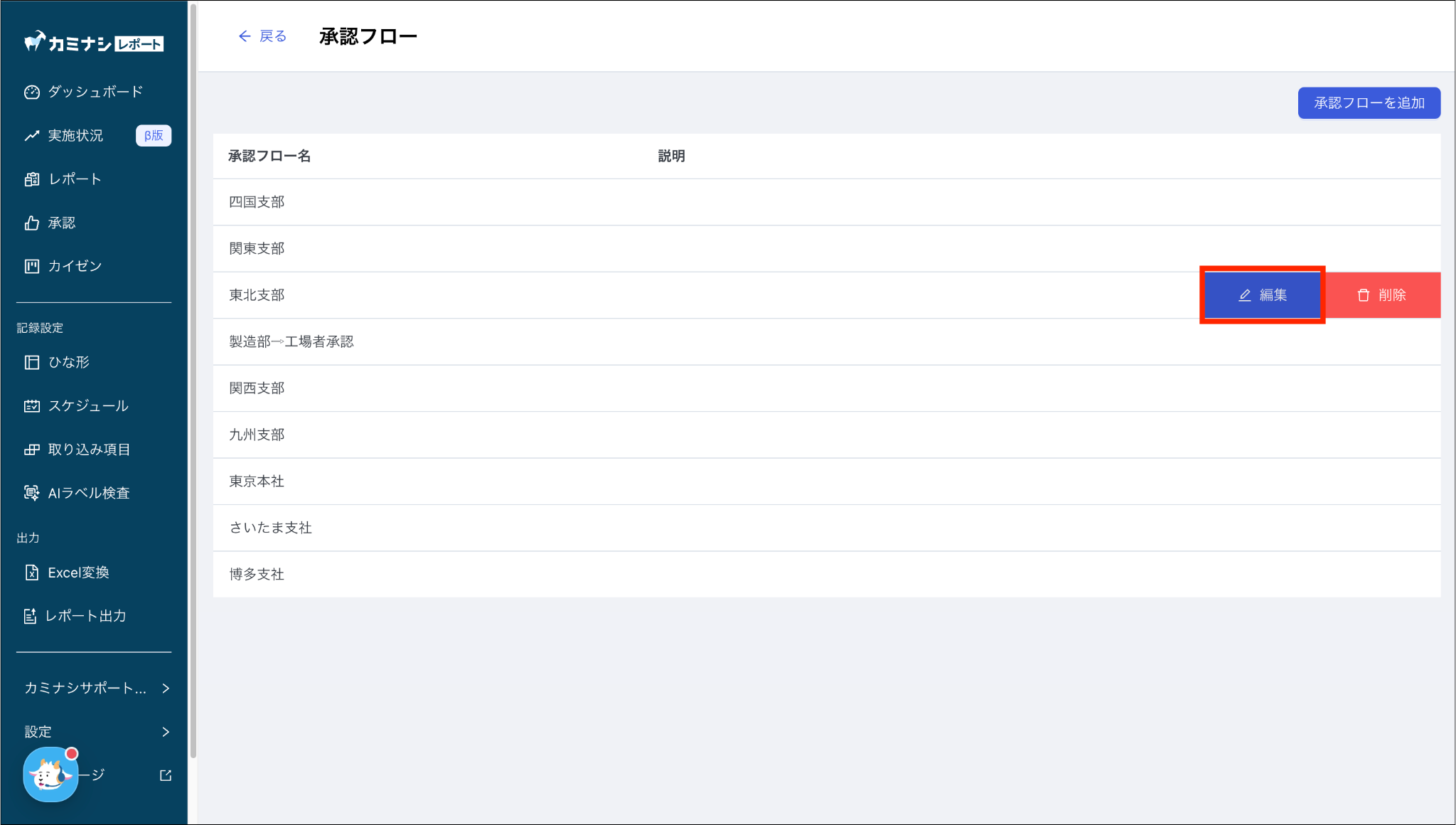Click the 承認フローを追加 button
Image resolution: width=1456 pixels, height=825 pixels.
click(1369, 103)
